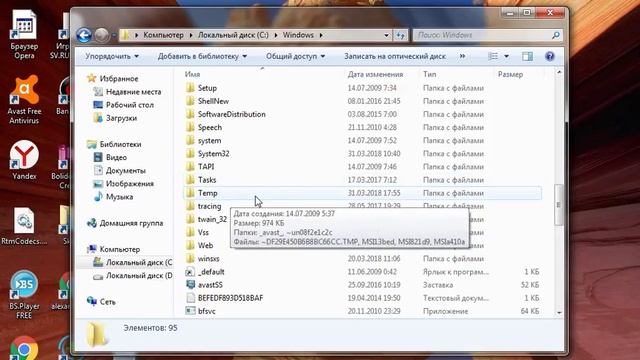Image resolution: width=640 pixels, height=360 pixels.
Task: Open the Упорядочить dropdown menu
Action: (112, 56)
